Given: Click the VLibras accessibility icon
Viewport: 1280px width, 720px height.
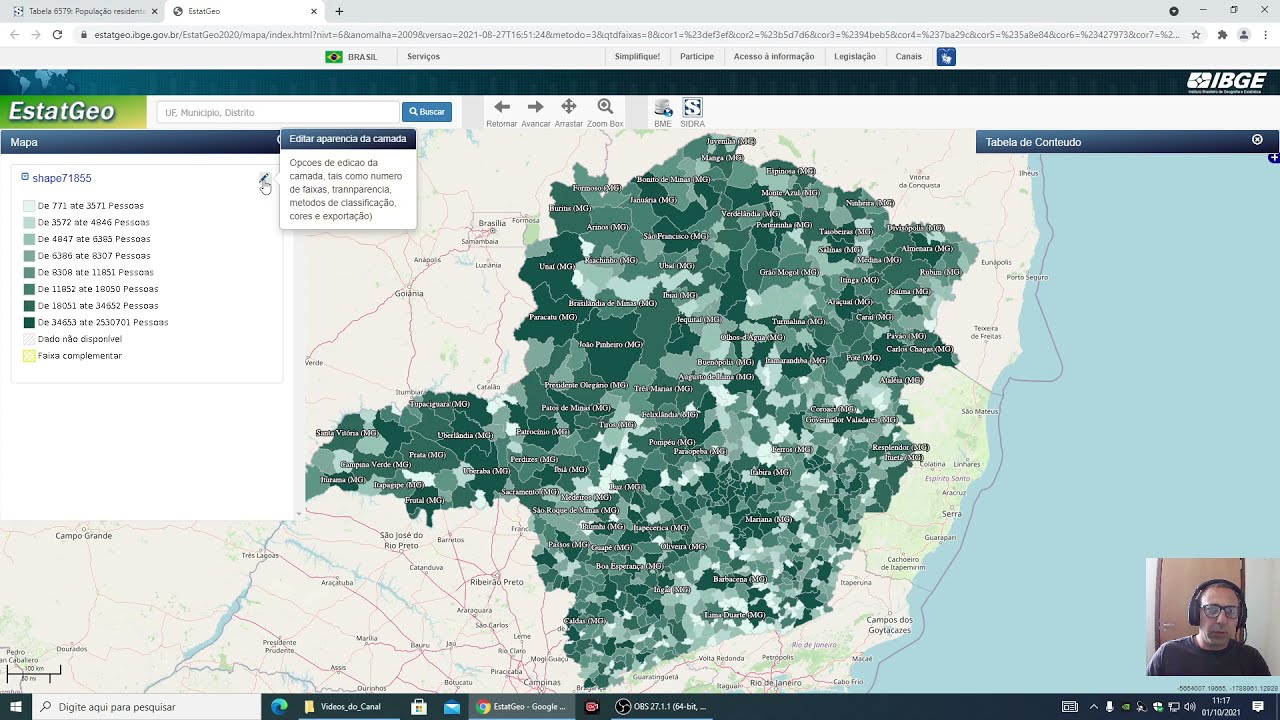Looking at the screenshot, I should tap(946, 57).
